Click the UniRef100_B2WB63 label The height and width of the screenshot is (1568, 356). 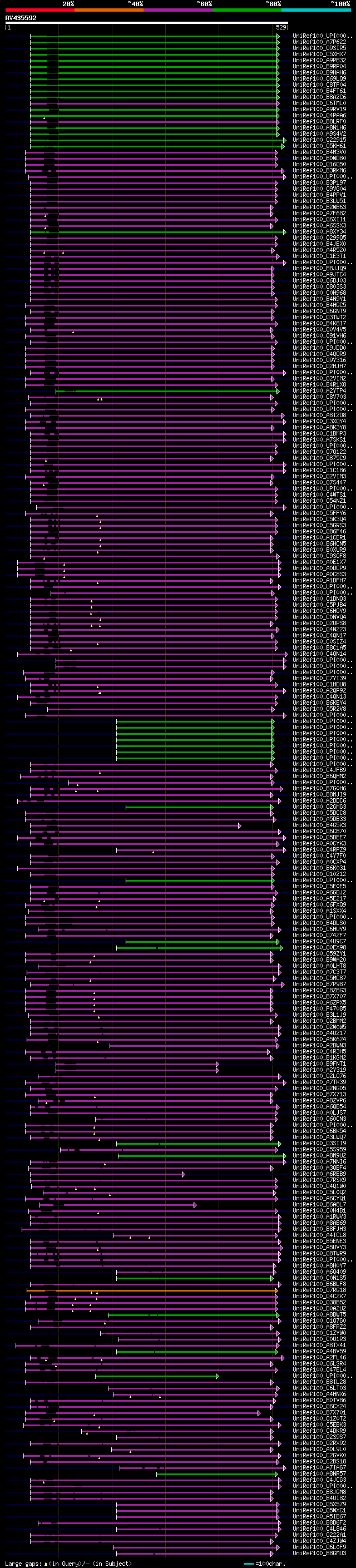[x=319, y=207]
